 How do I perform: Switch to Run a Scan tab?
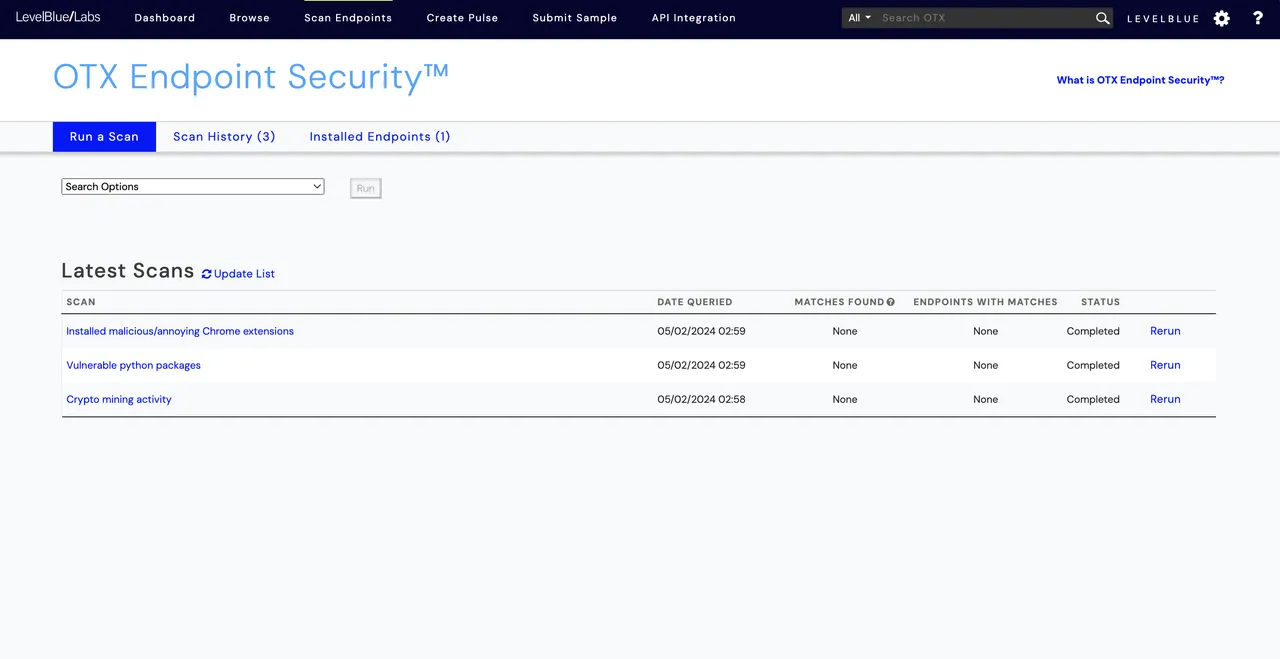[104, 137]
